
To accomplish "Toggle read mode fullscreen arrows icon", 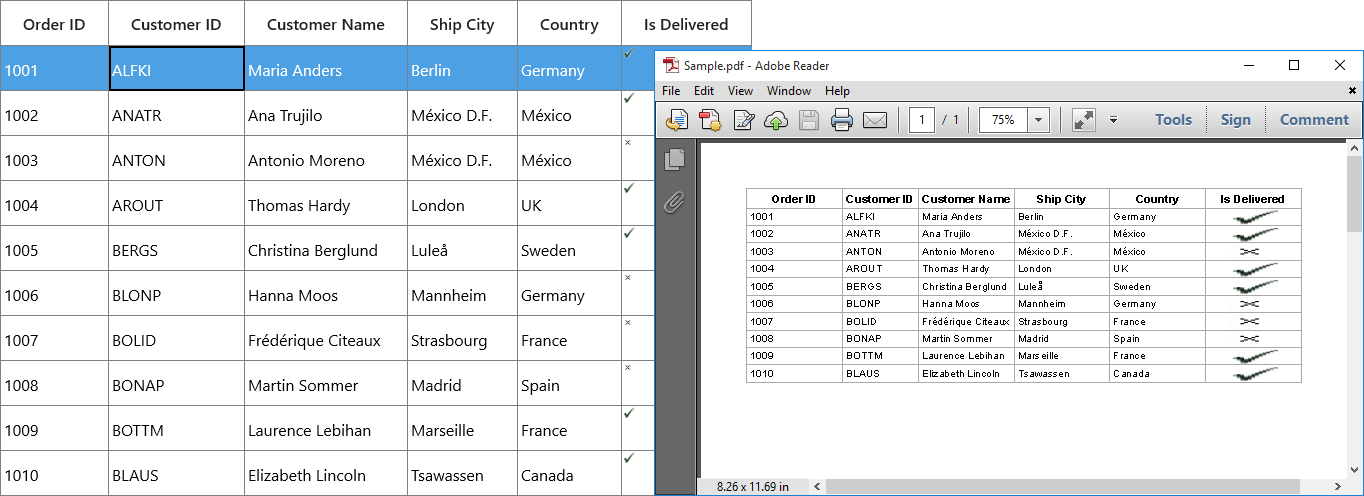I will coord(1083,120).
